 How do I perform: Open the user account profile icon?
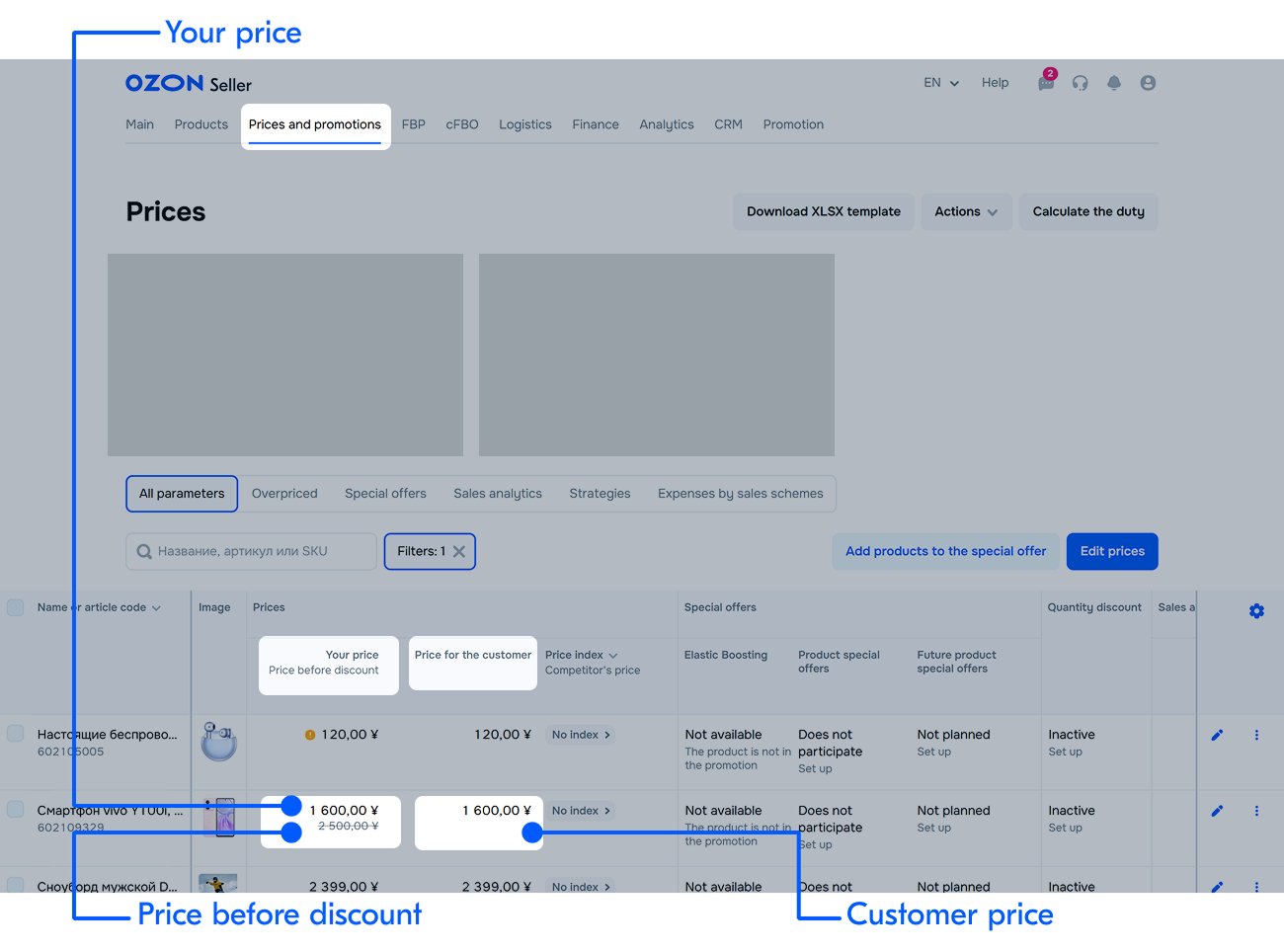tap(1148, 83)
